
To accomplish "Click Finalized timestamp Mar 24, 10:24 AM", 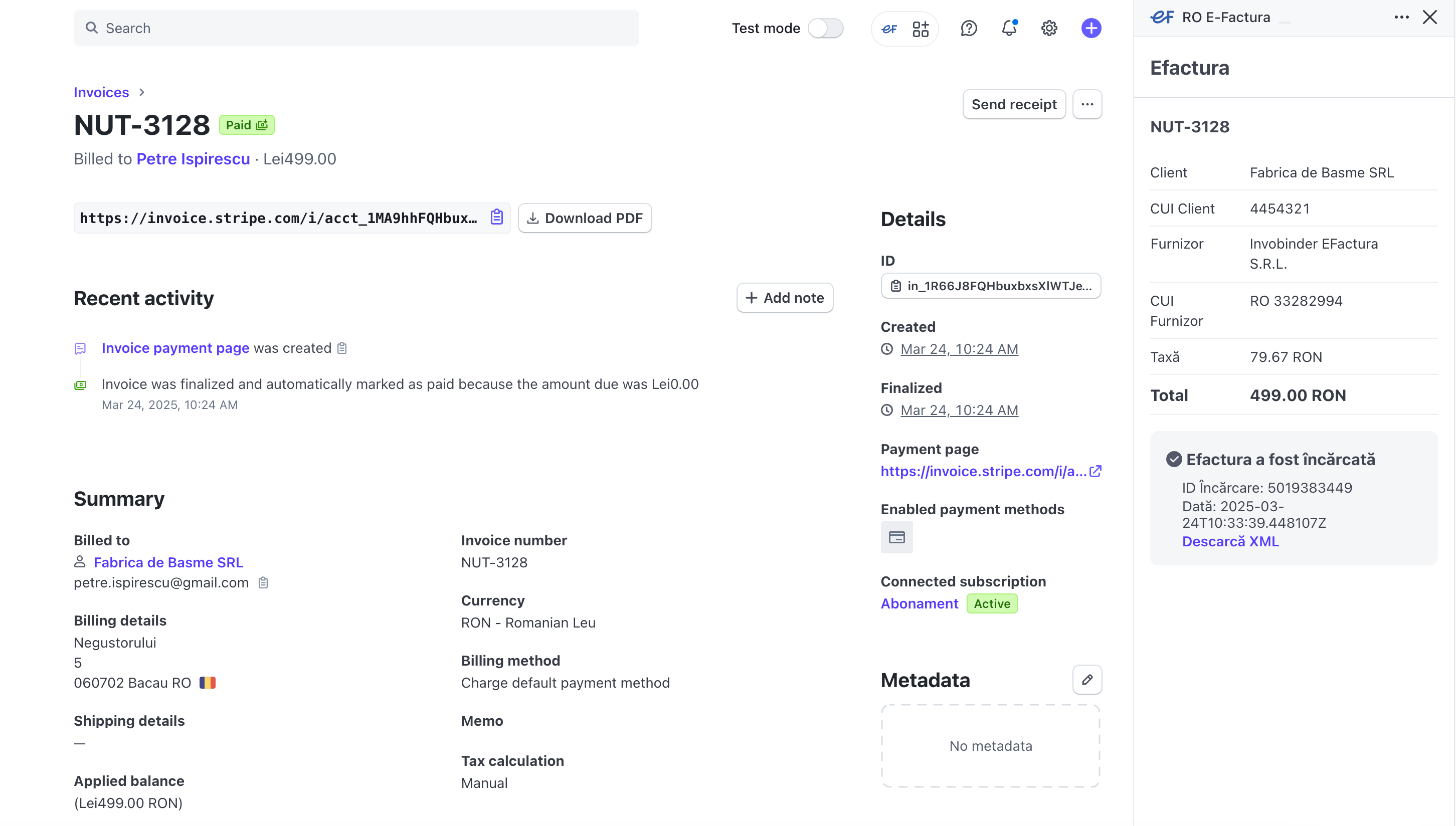I will [959, 410].
